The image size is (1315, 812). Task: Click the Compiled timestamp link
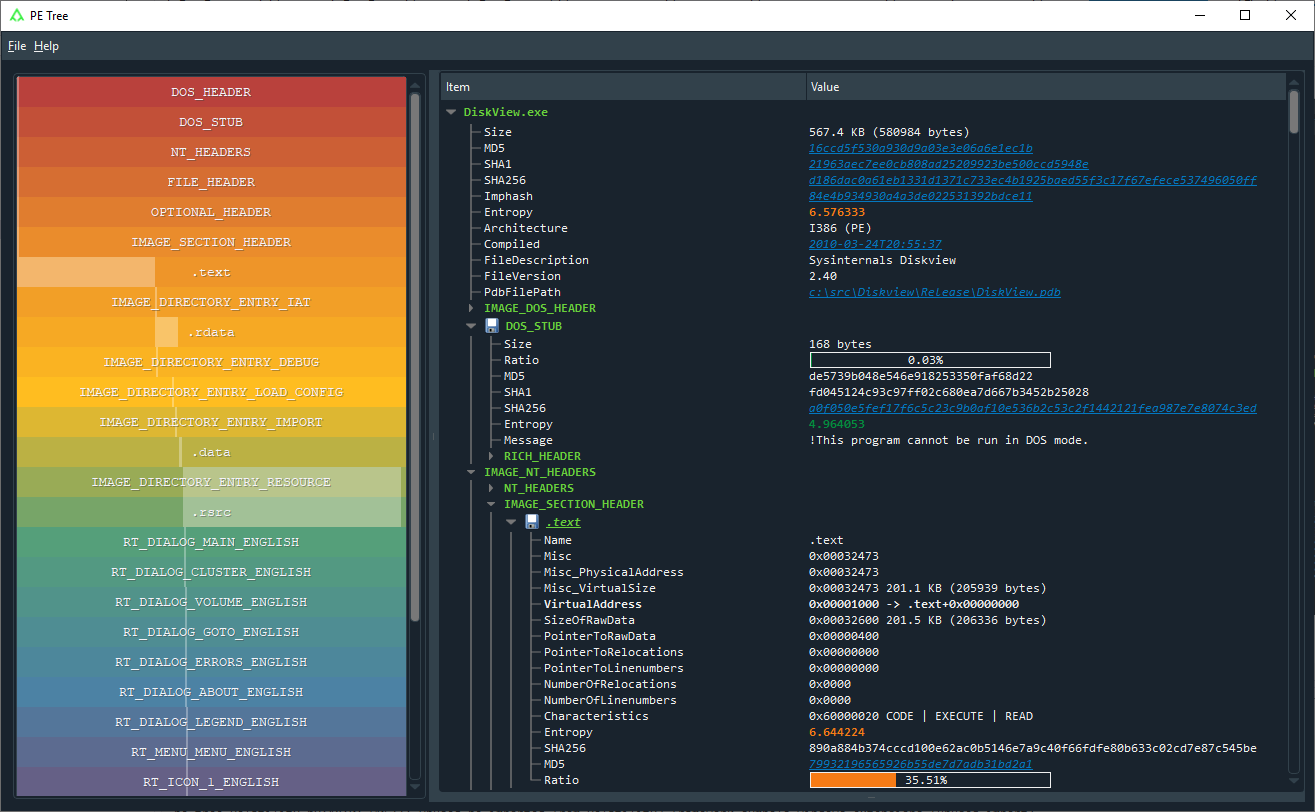tap(873, 243)
